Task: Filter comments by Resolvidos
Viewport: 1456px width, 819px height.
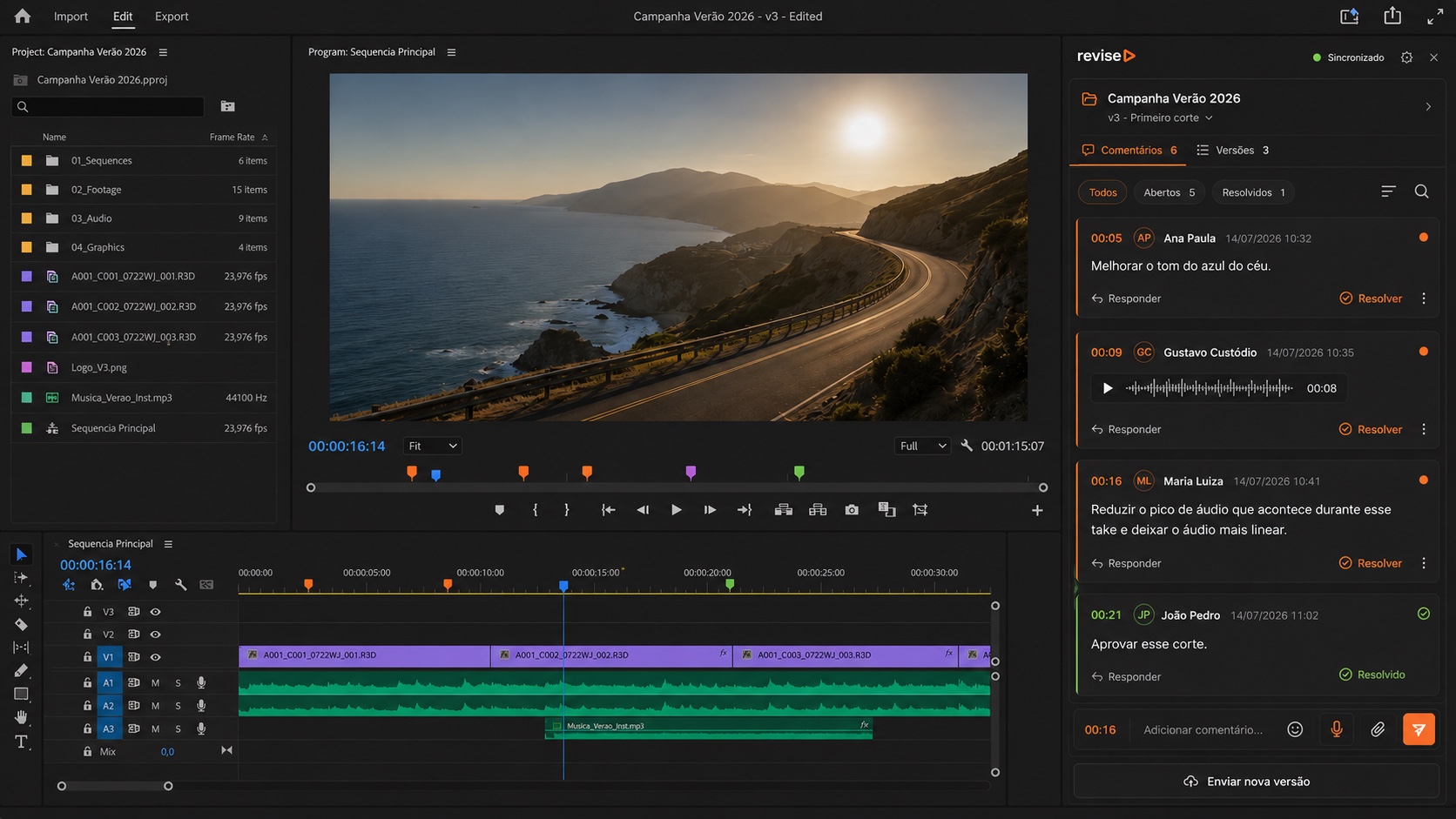Action: click(1253, 192)
